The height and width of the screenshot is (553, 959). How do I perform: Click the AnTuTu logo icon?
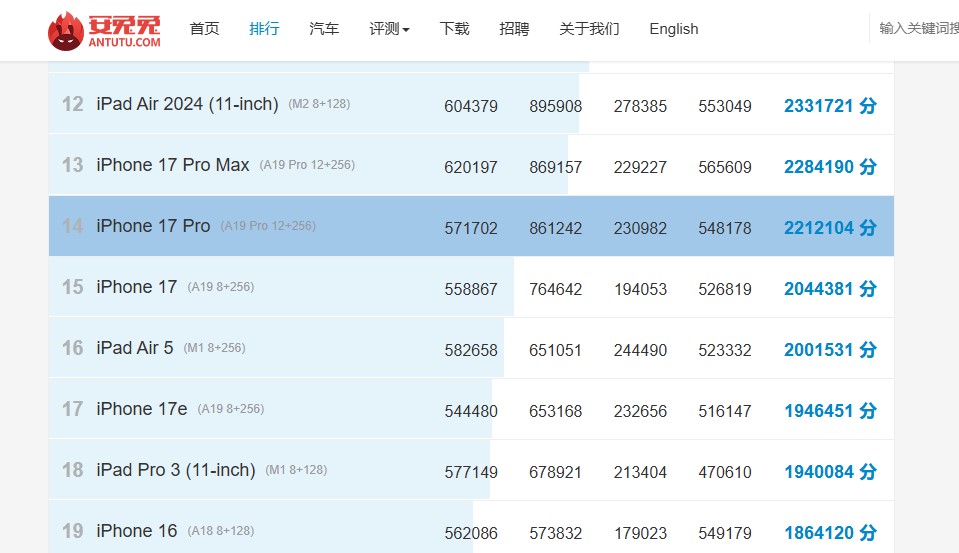pos(65,31)
